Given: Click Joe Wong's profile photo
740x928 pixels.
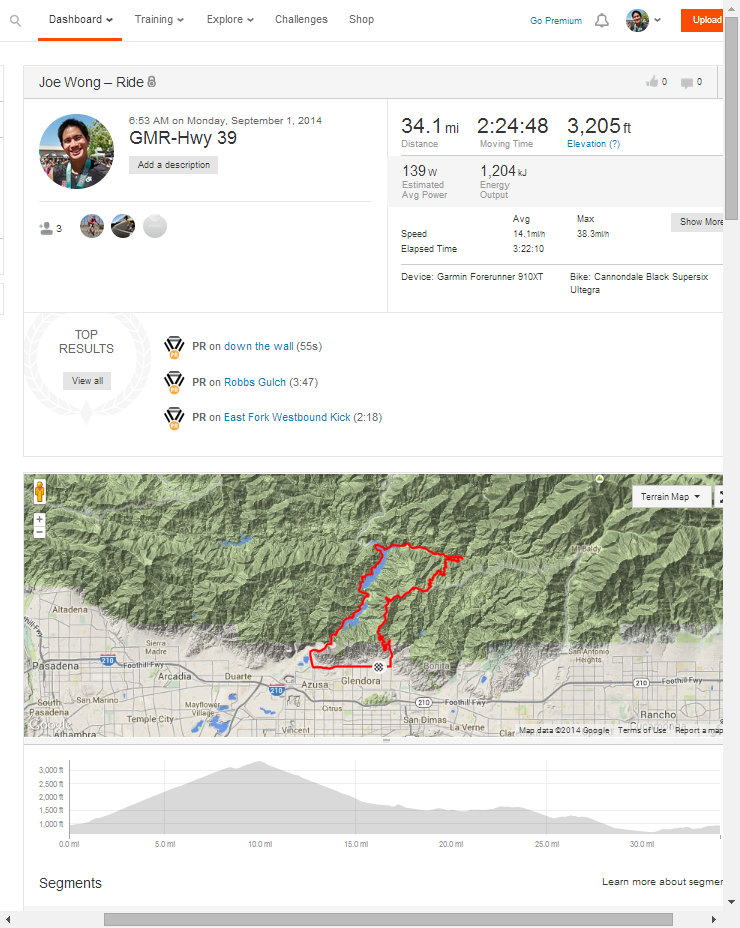Looking at the screenshot, I should [x=76, y=151].
